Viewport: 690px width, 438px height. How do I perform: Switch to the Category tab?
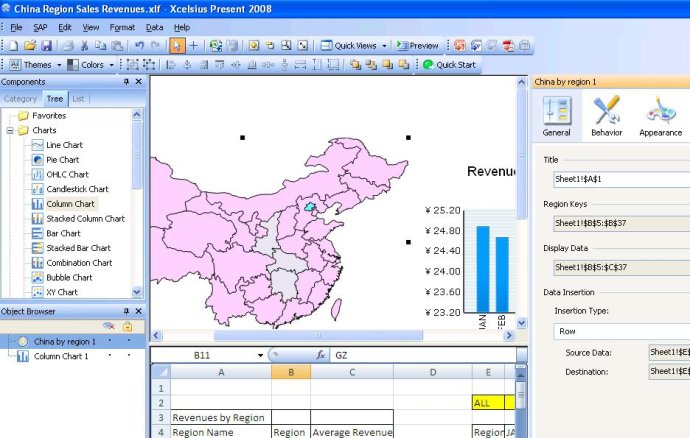tap(20, 99)
